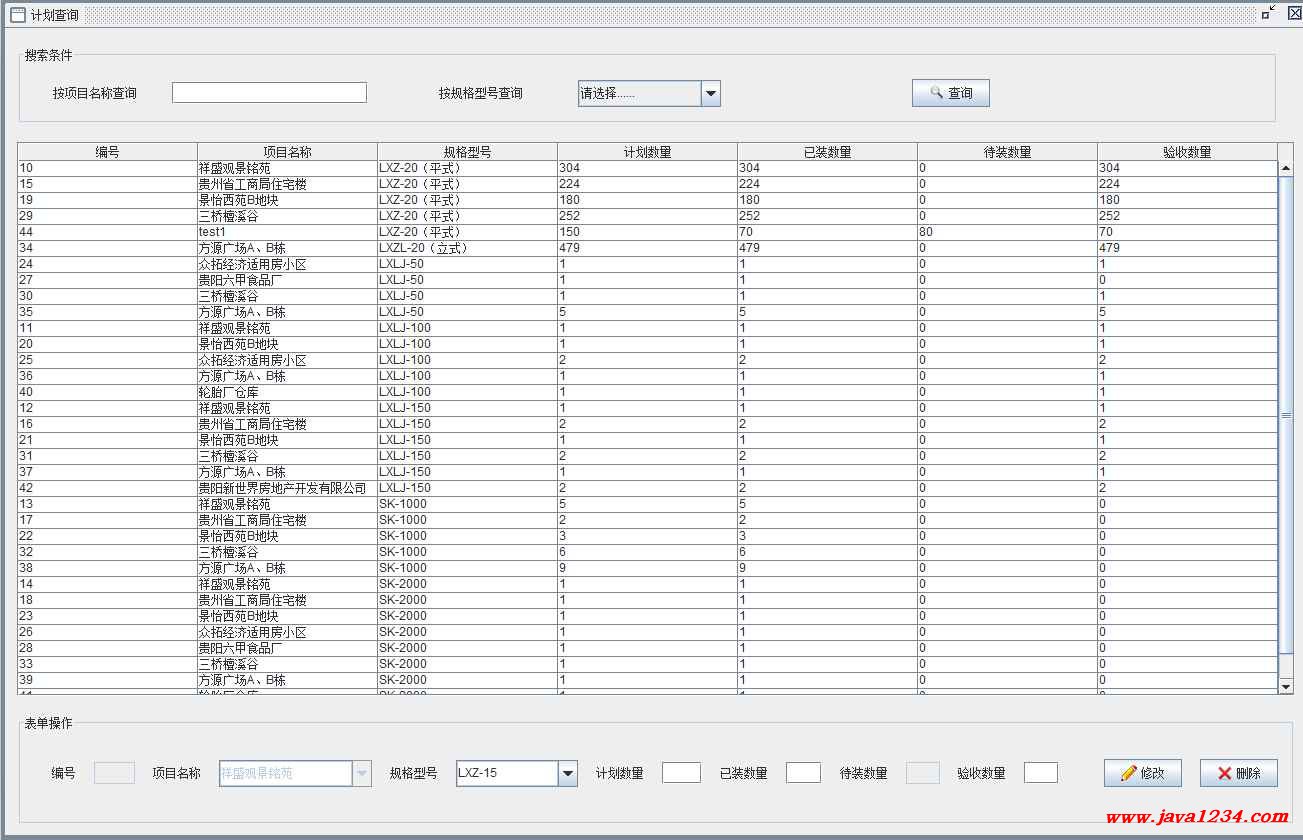Select row 26 SK-2000 specification cell
Image resolution: width=1303 pixels, height=840 pixels.
click(468, 632)
